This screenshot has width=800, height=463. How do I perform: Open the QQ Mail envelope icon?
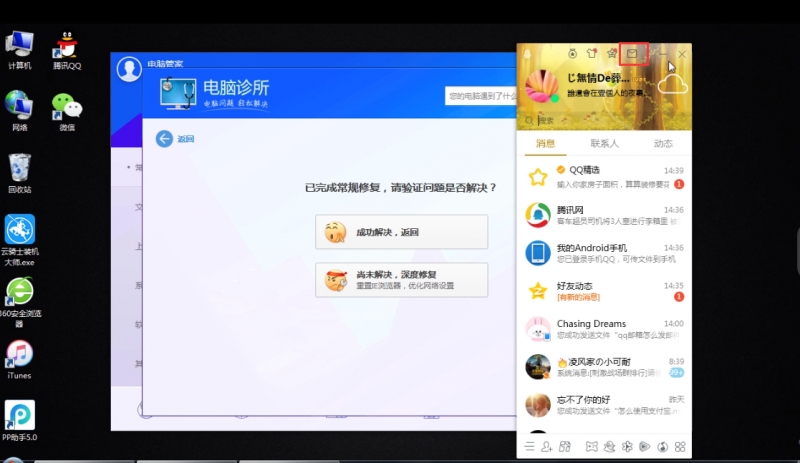click(632, 54)
